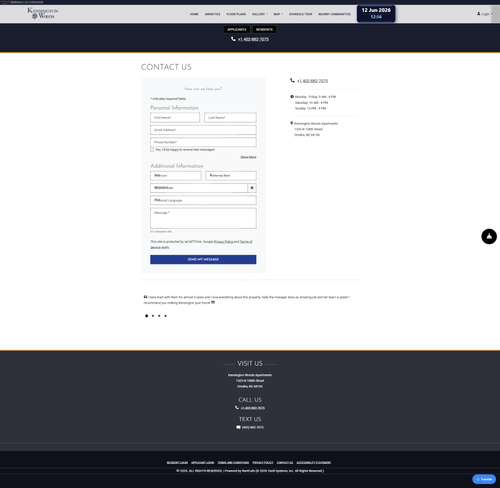Select the first testimonial carousel dot

tap(146, 316)
